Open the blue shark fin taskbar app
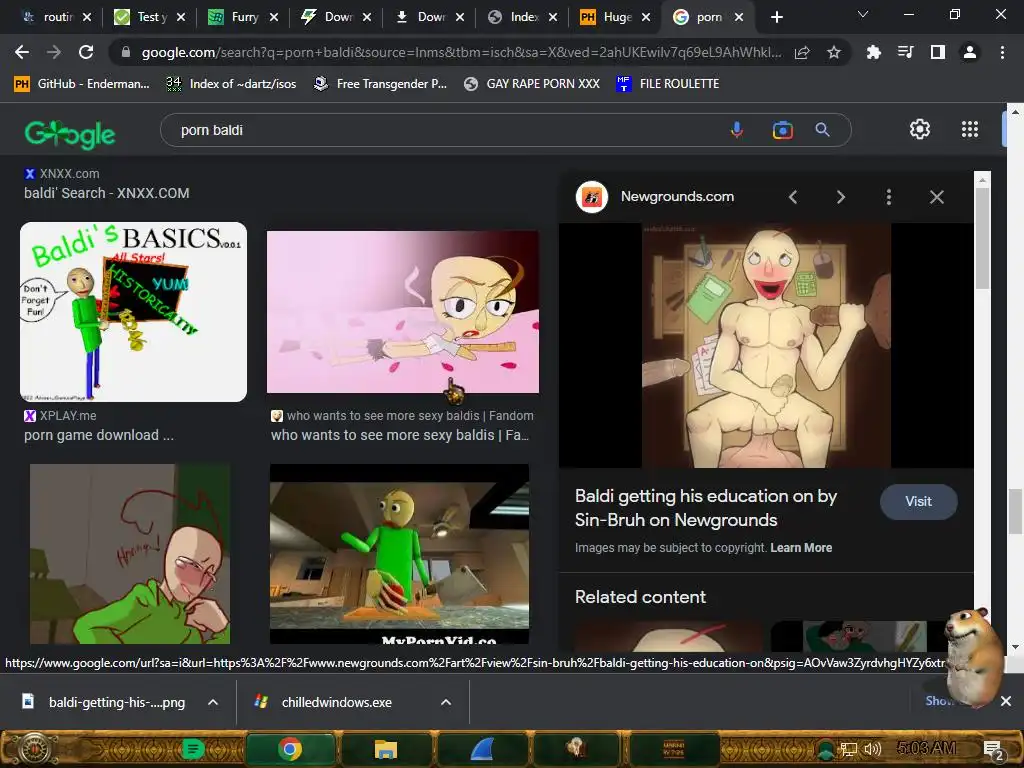Screen dimensions: 1024x768 482,748
